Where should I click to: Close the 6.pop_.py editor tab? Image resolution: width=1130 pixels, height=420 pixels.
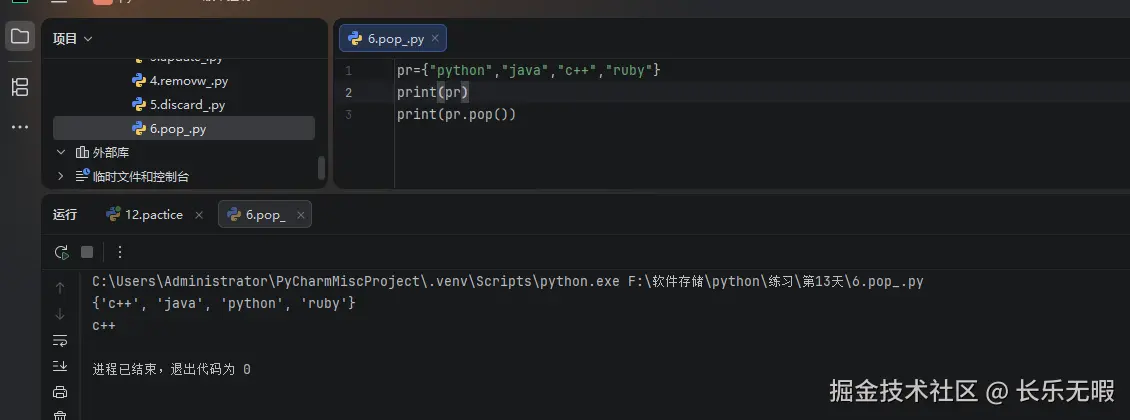[435, 39]
